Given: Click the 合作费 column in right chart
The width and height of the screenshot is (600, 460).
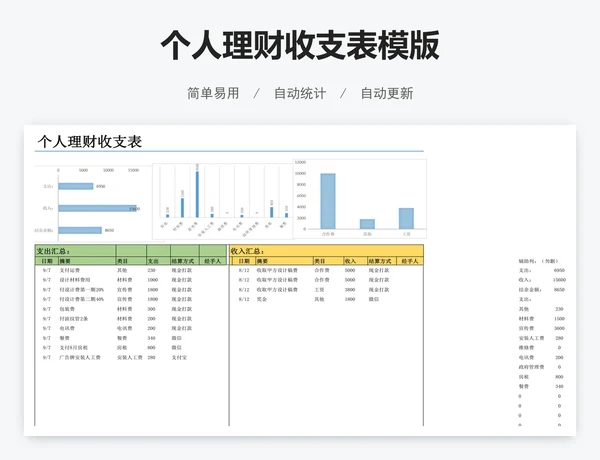Looking at the screenshot, I should (328, 201).
